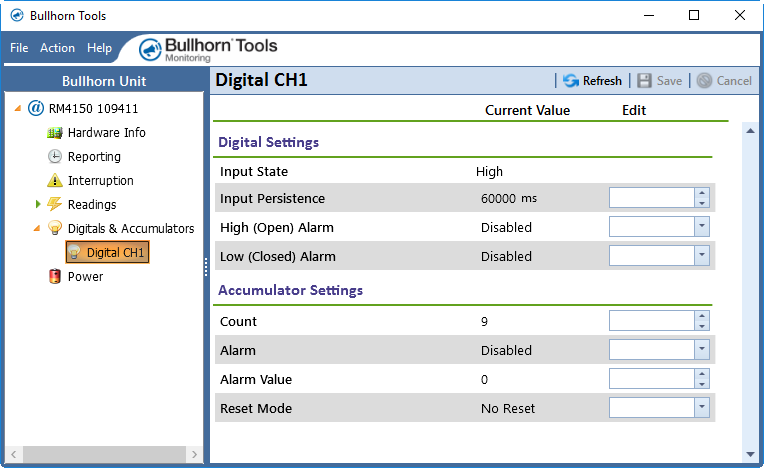This screenshot has height=468, width=764.
Task: Select the Digital CH1 tree item
Action: click(107, 252)
